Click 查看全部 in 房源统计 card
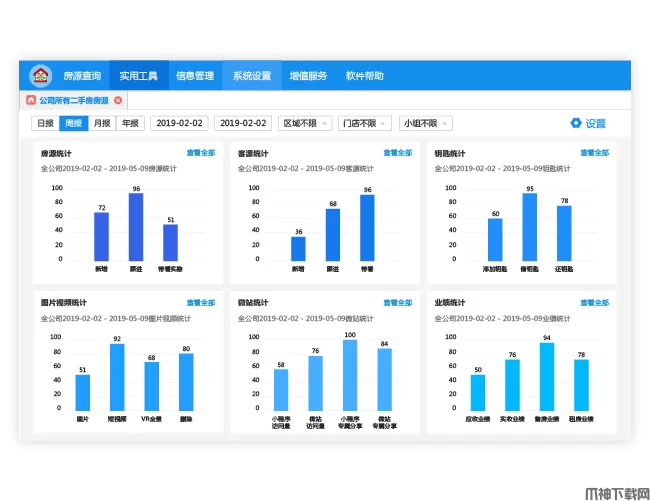 click(201, 152)
